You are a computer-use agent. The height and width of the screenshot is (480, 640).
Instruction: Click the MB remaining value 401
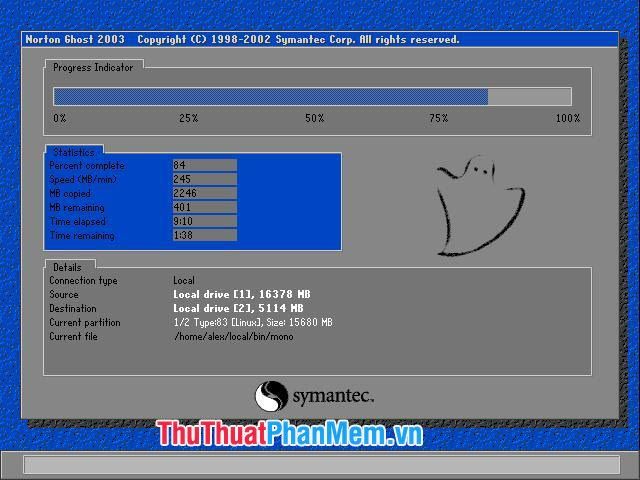point(204,207)
